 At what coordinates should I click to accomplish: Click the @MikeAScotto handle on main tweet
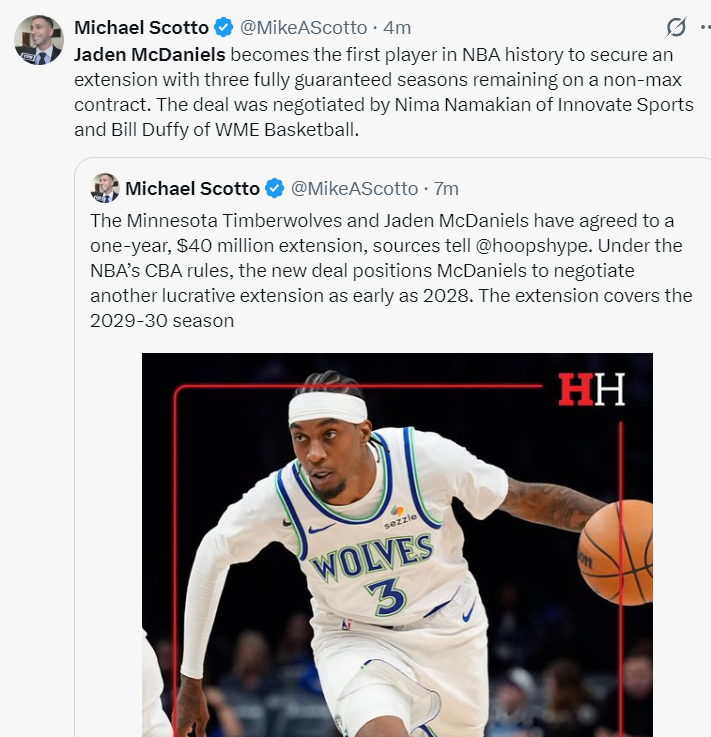(x=304, y=28)
